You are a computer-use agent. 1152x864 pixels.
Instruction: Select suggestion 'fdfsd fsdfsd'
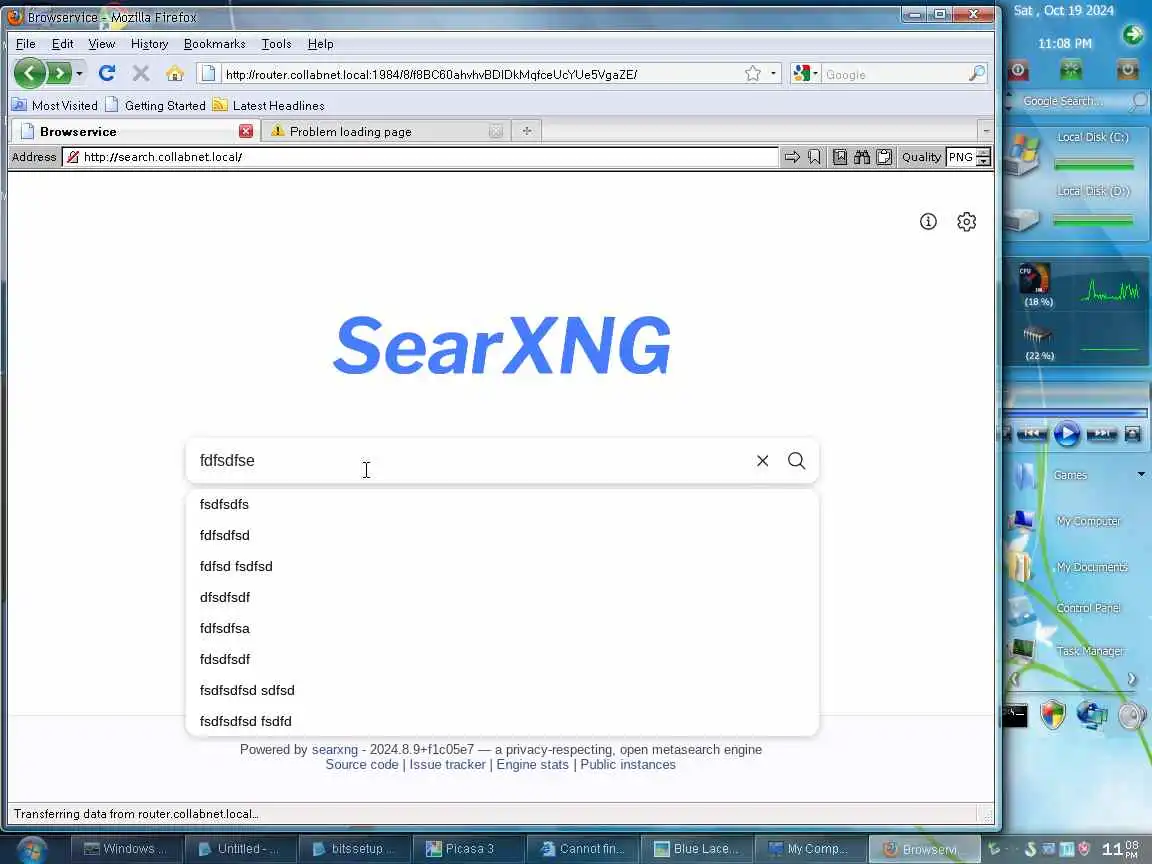[x=503, y=566]
